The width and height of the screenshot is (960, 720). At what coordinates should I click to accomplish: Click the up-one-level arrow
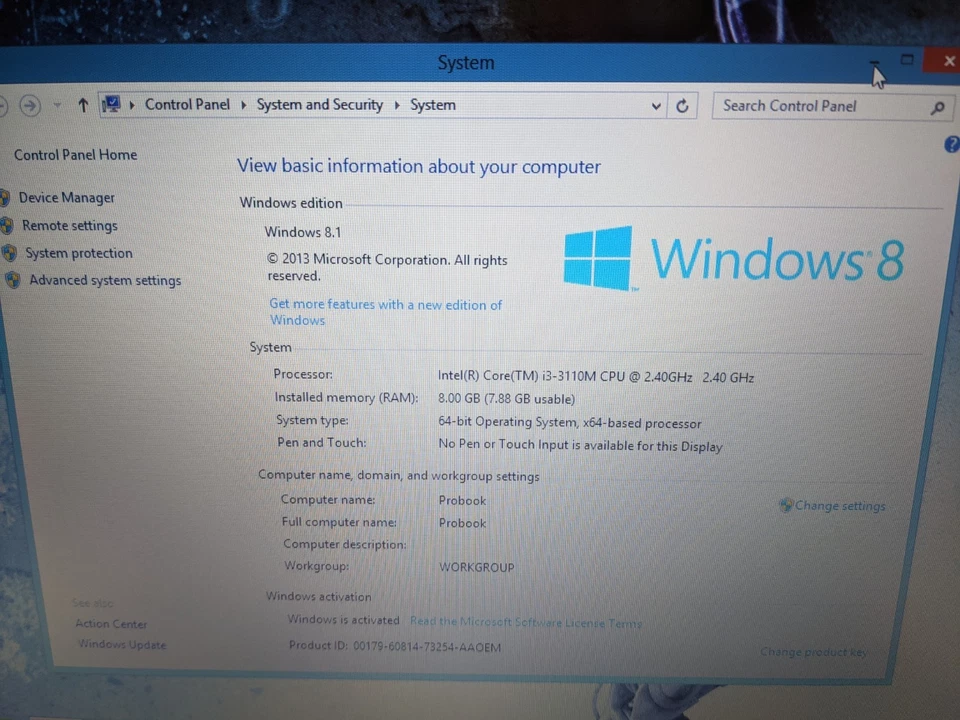83,104
